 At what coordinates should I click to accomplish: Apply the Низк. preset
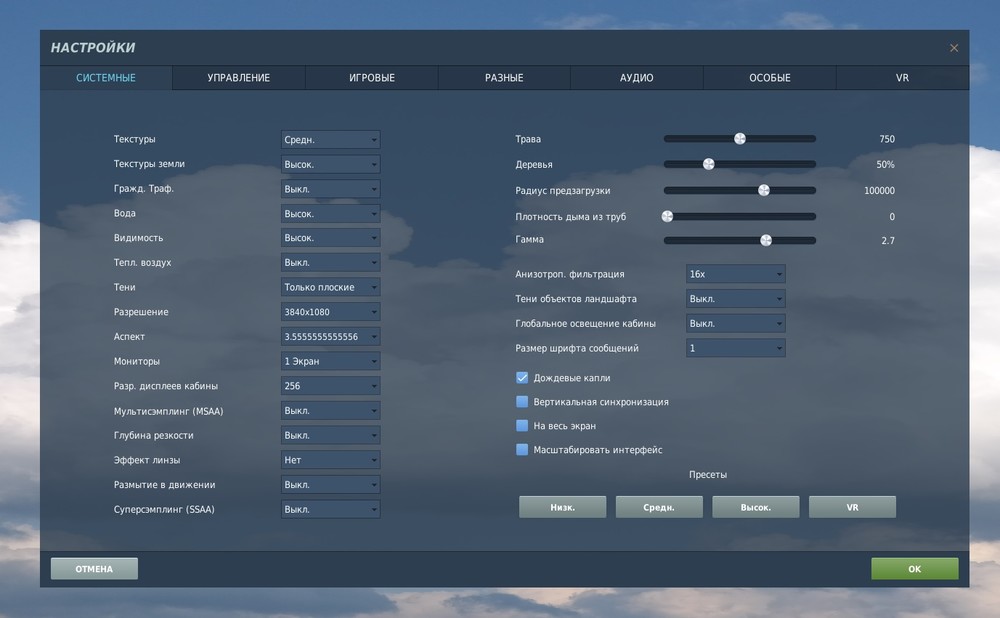click(562, 507)
